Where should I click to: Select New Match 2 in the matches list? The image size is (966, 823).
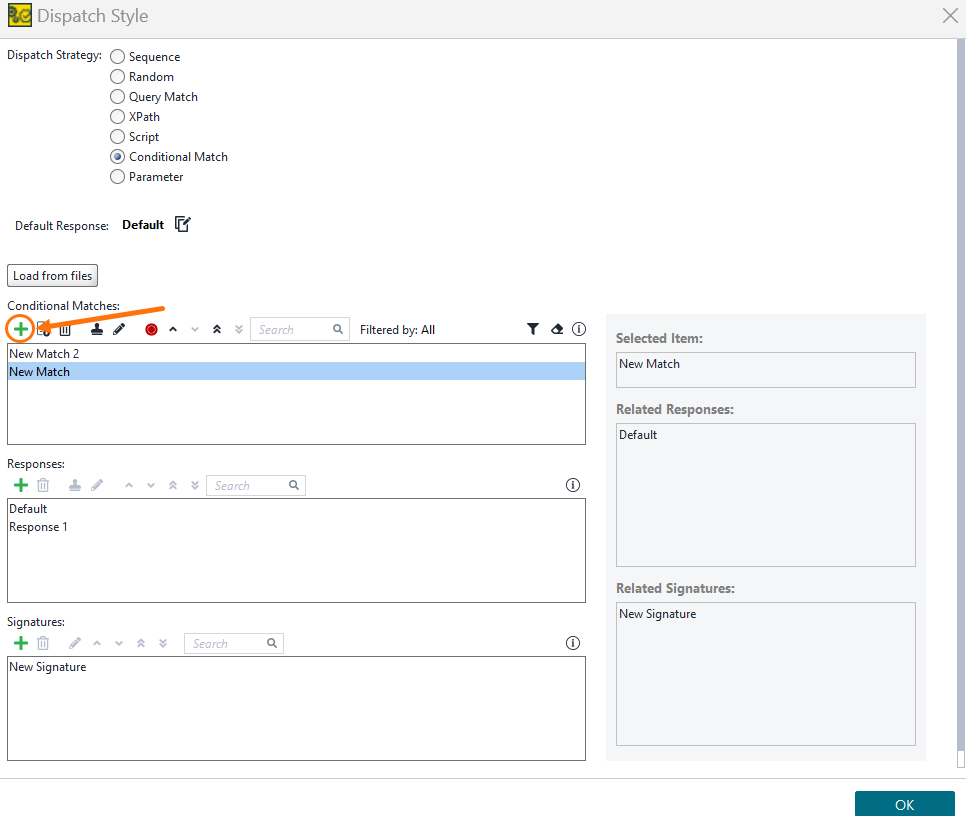[44, 353]
